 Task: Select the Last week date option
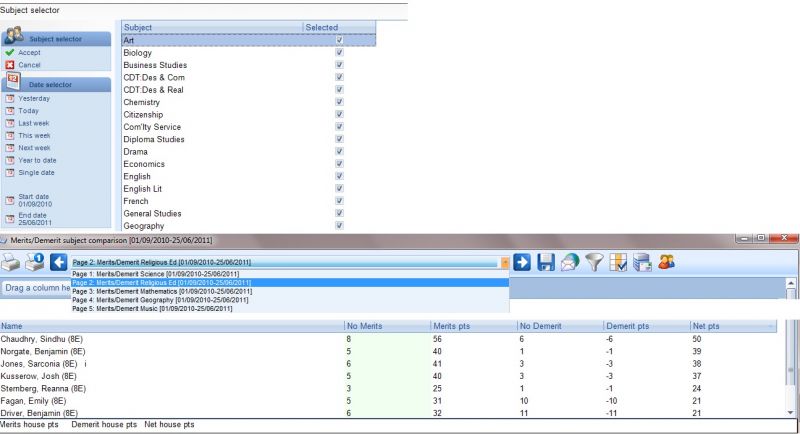click(34, 123)
